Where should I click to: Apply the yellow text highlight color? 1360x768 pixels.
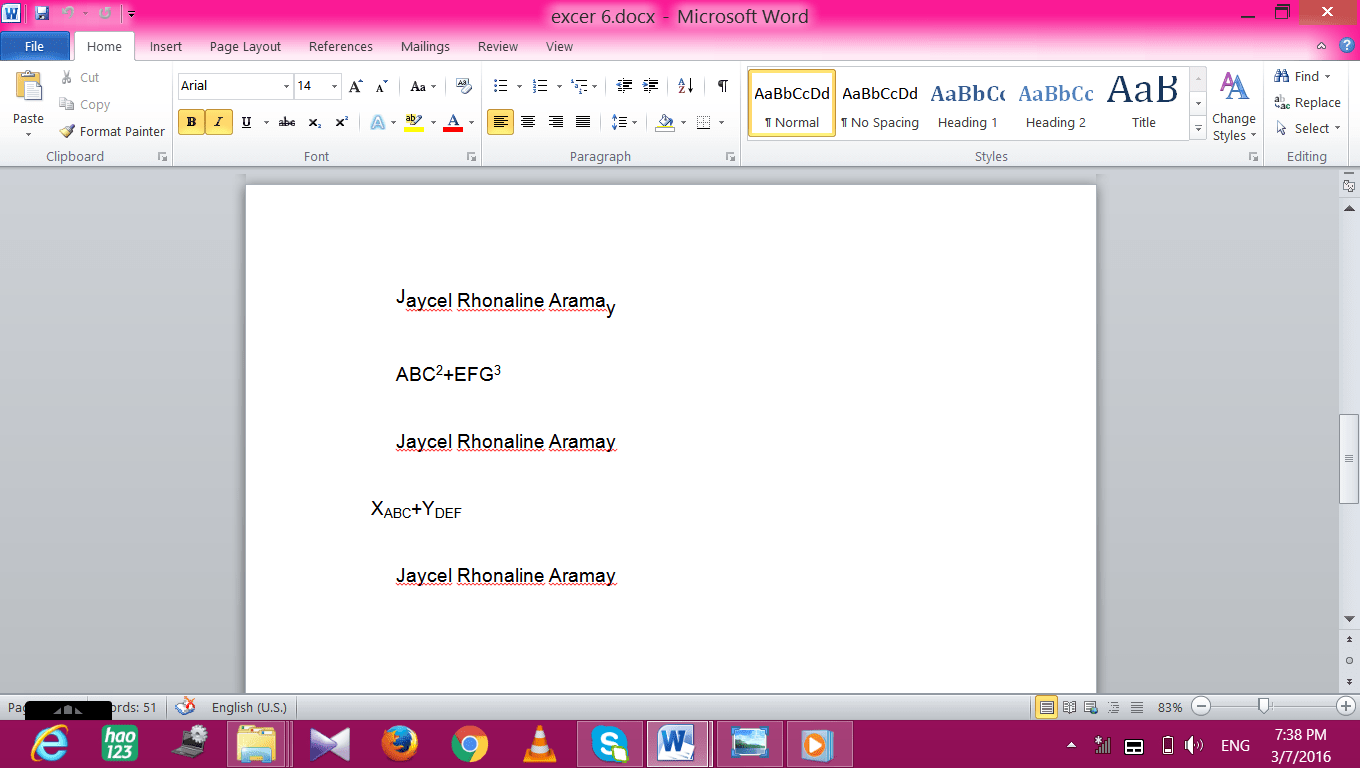tap(413, 122)
